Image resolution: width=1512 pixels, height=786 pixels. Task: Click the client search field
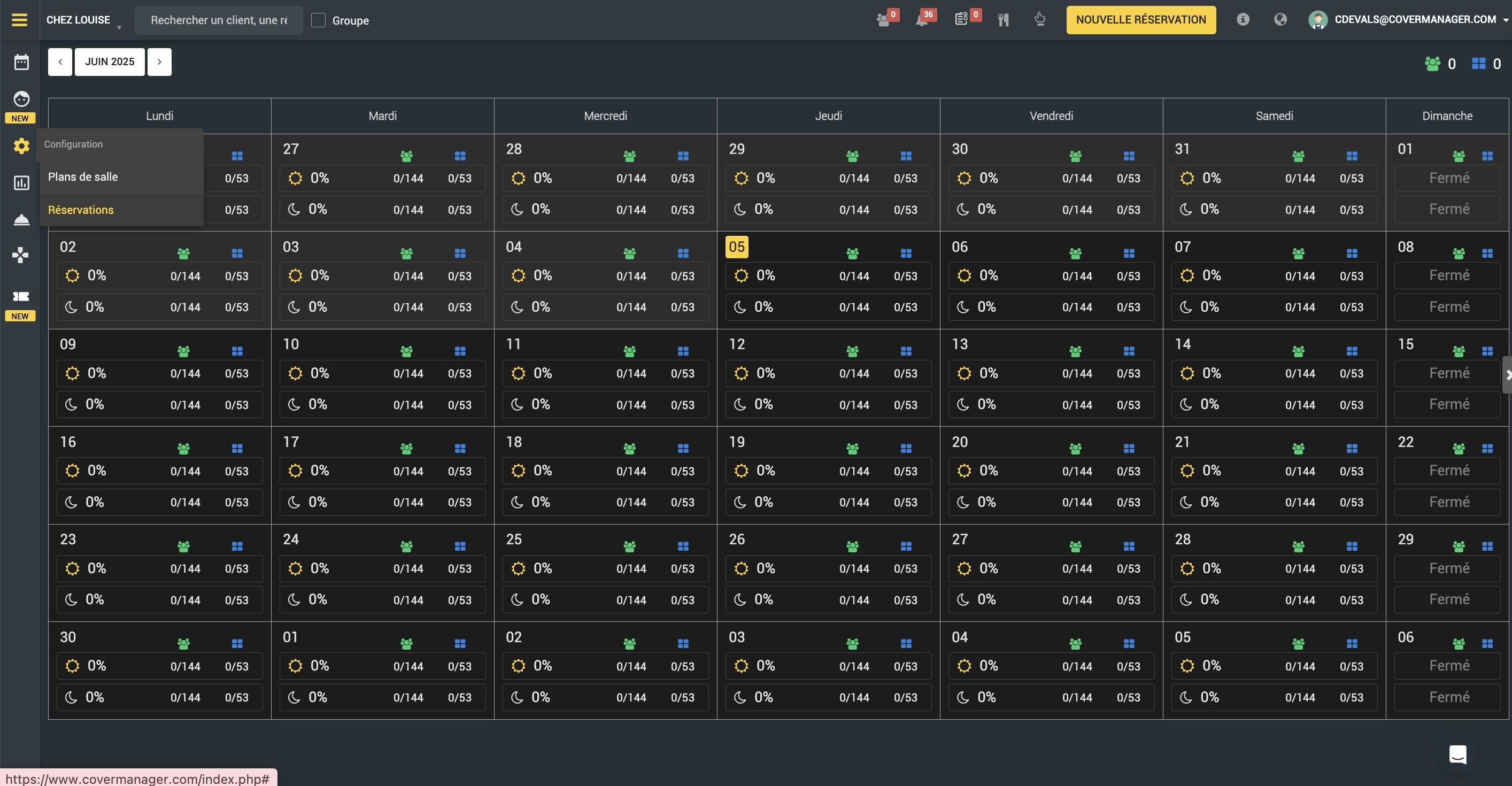[219, 20]
